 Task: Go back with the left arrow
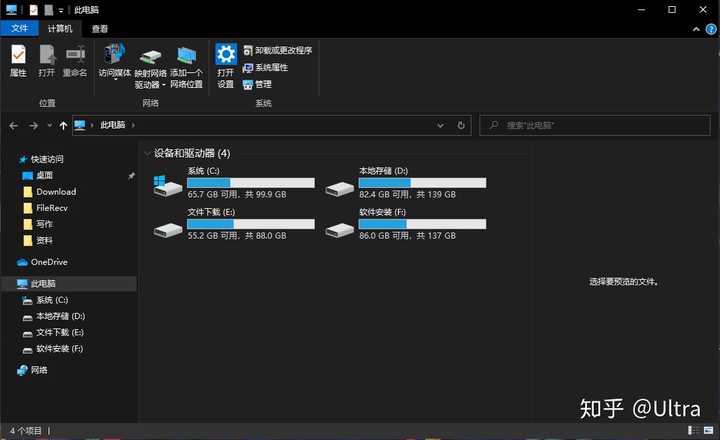point(13,125)
